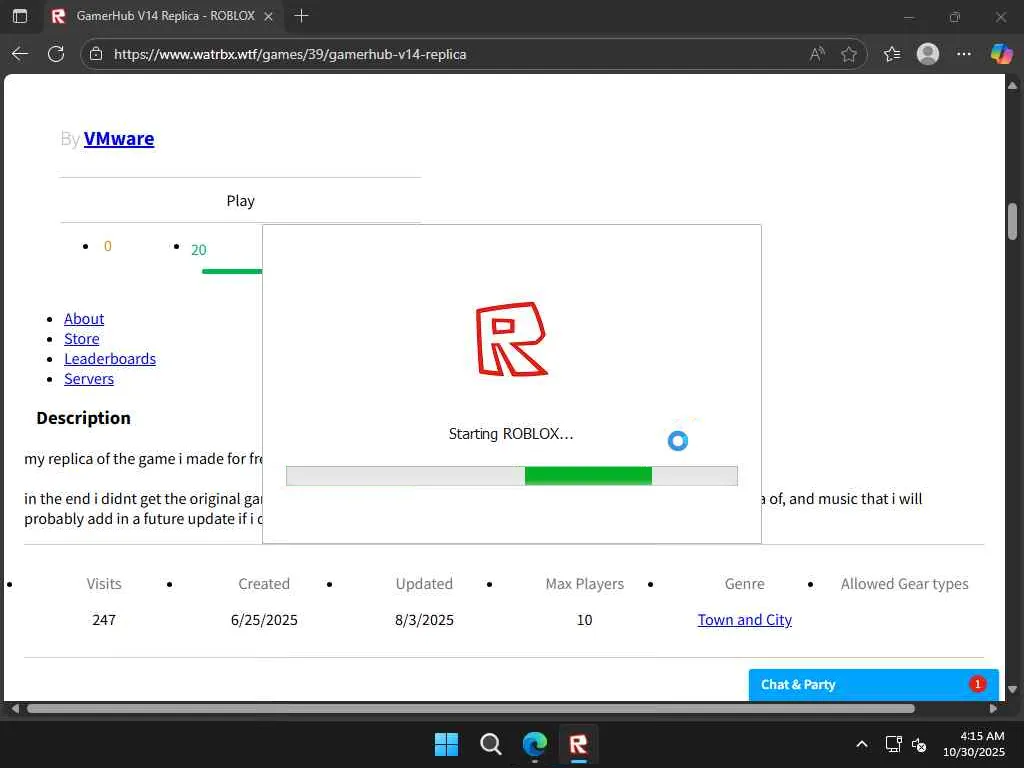Open Windows Search from taskbar
Screen dimensions: 1024x768
point(490,744)
